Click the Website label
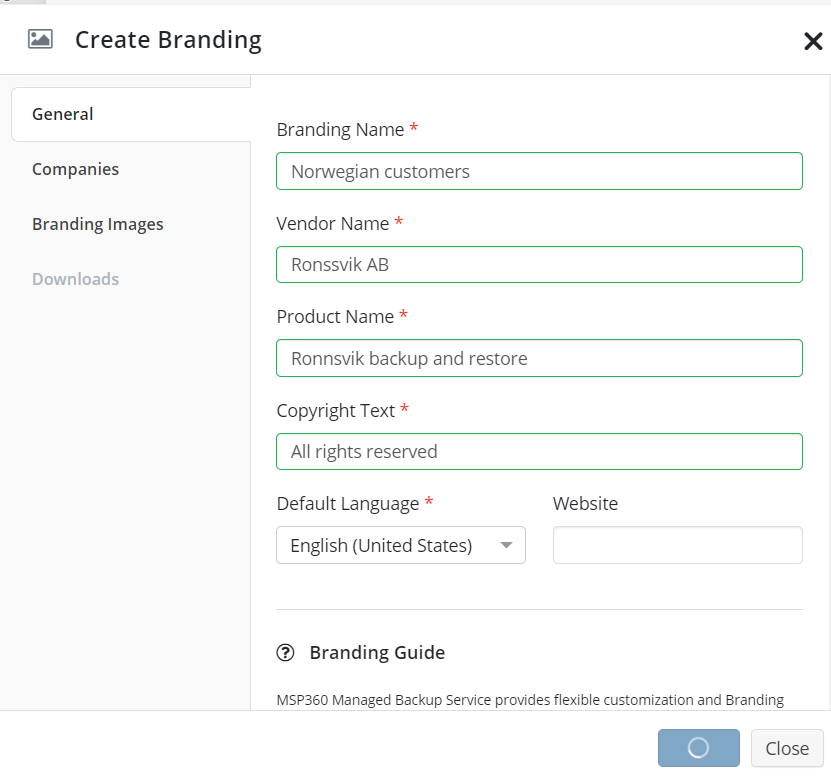This screenshot has height=778, width=831. [x=585, y=503]
